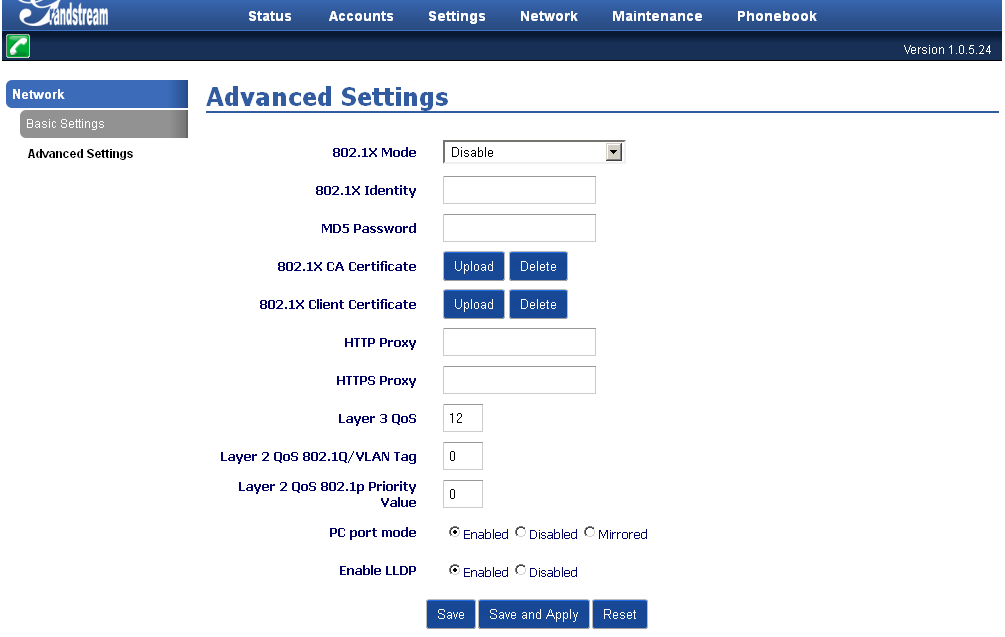Click the green phone icon
This screenshot has height=637, width=1005.
pyautogui.click(x=18, y=46)
